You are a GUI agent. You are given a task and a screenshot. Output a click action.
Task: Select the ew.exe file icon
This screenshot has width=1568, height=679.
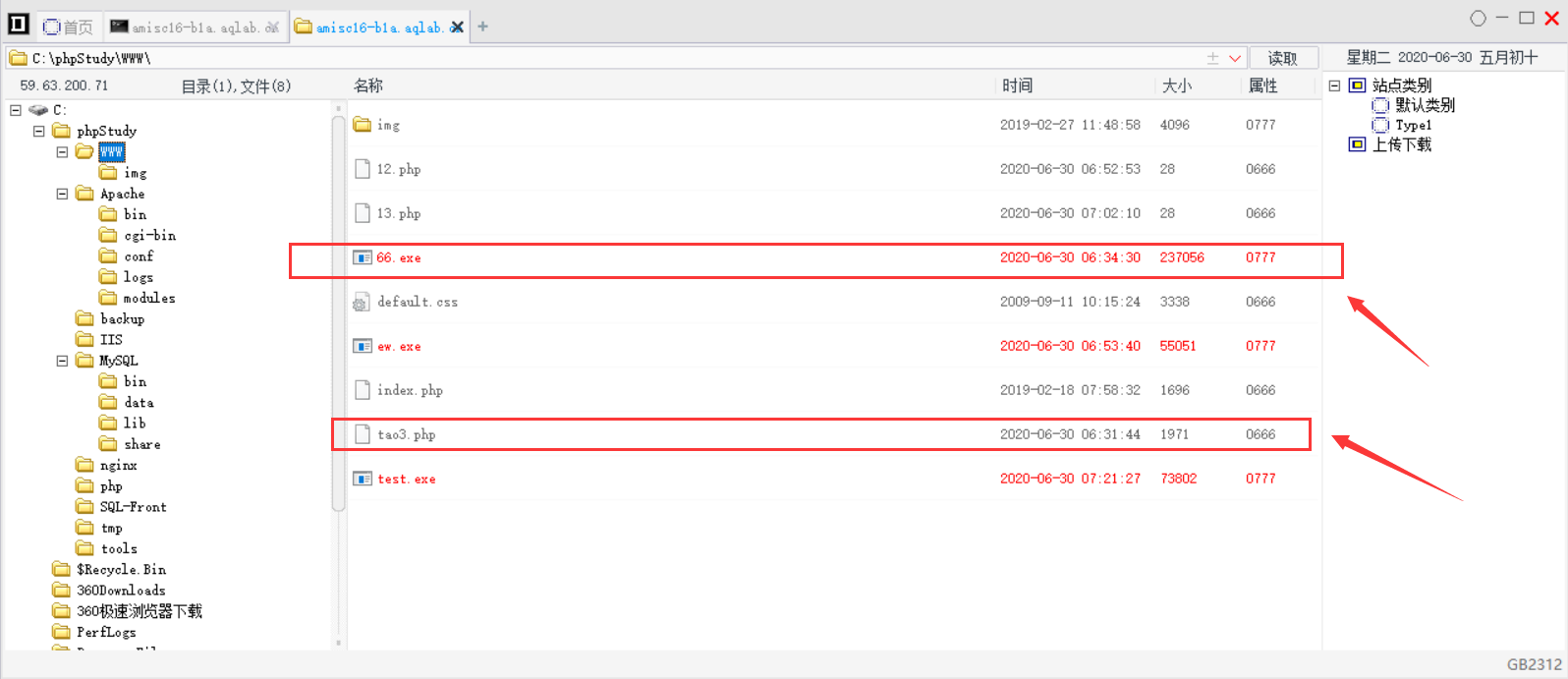363,346
